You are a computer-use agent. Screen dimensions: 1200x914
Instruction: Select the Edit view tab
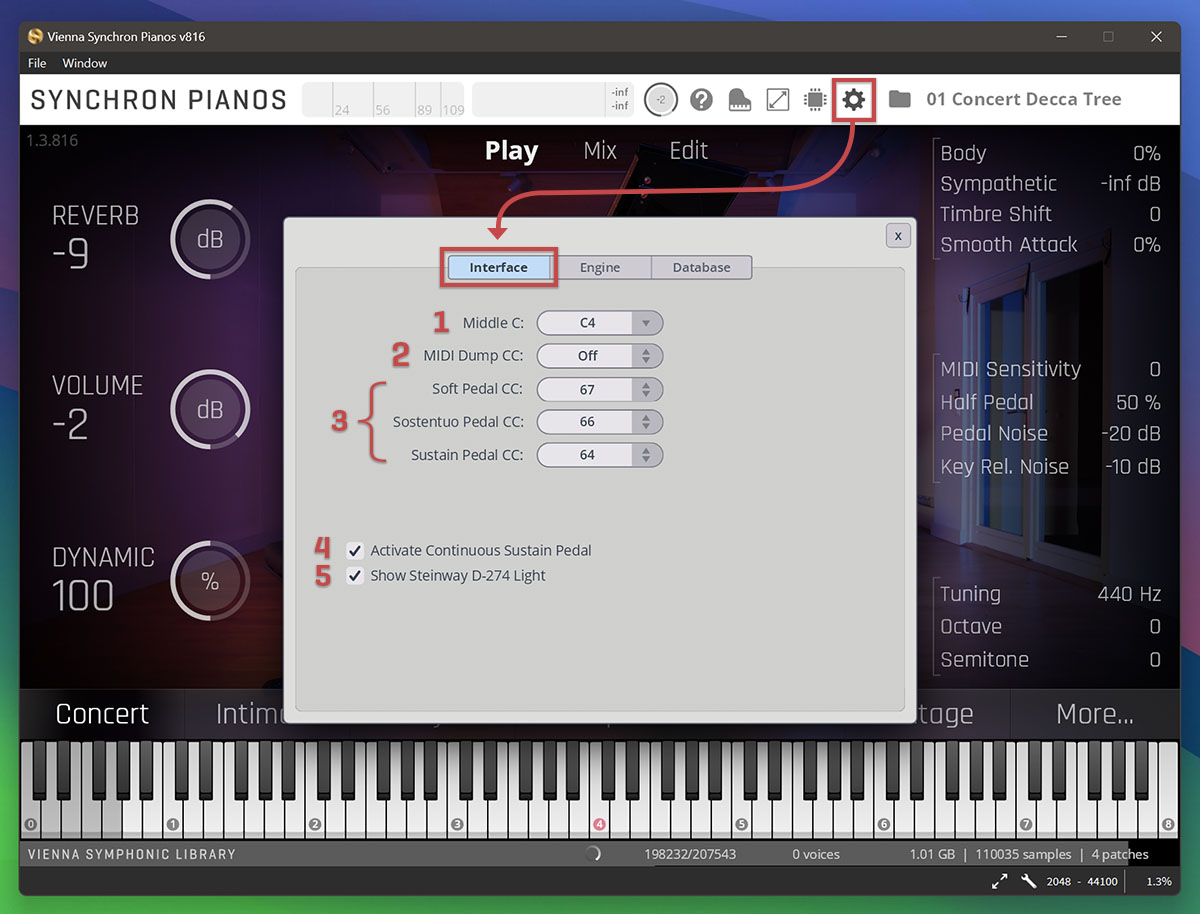[688, 151]
